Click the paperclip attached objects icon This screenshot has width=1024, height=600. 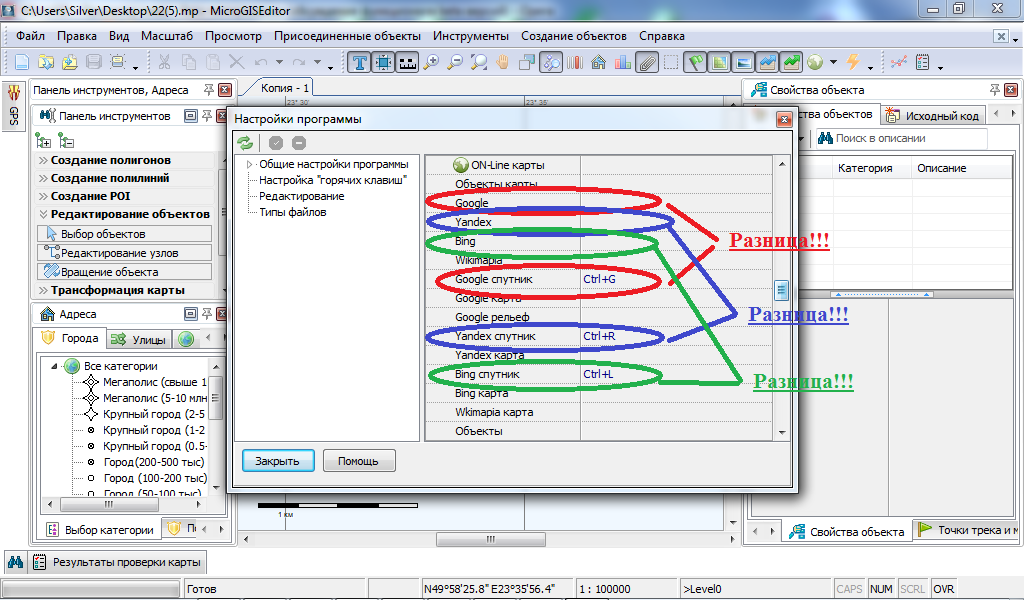pyautogui.click(x=647, y=62)
